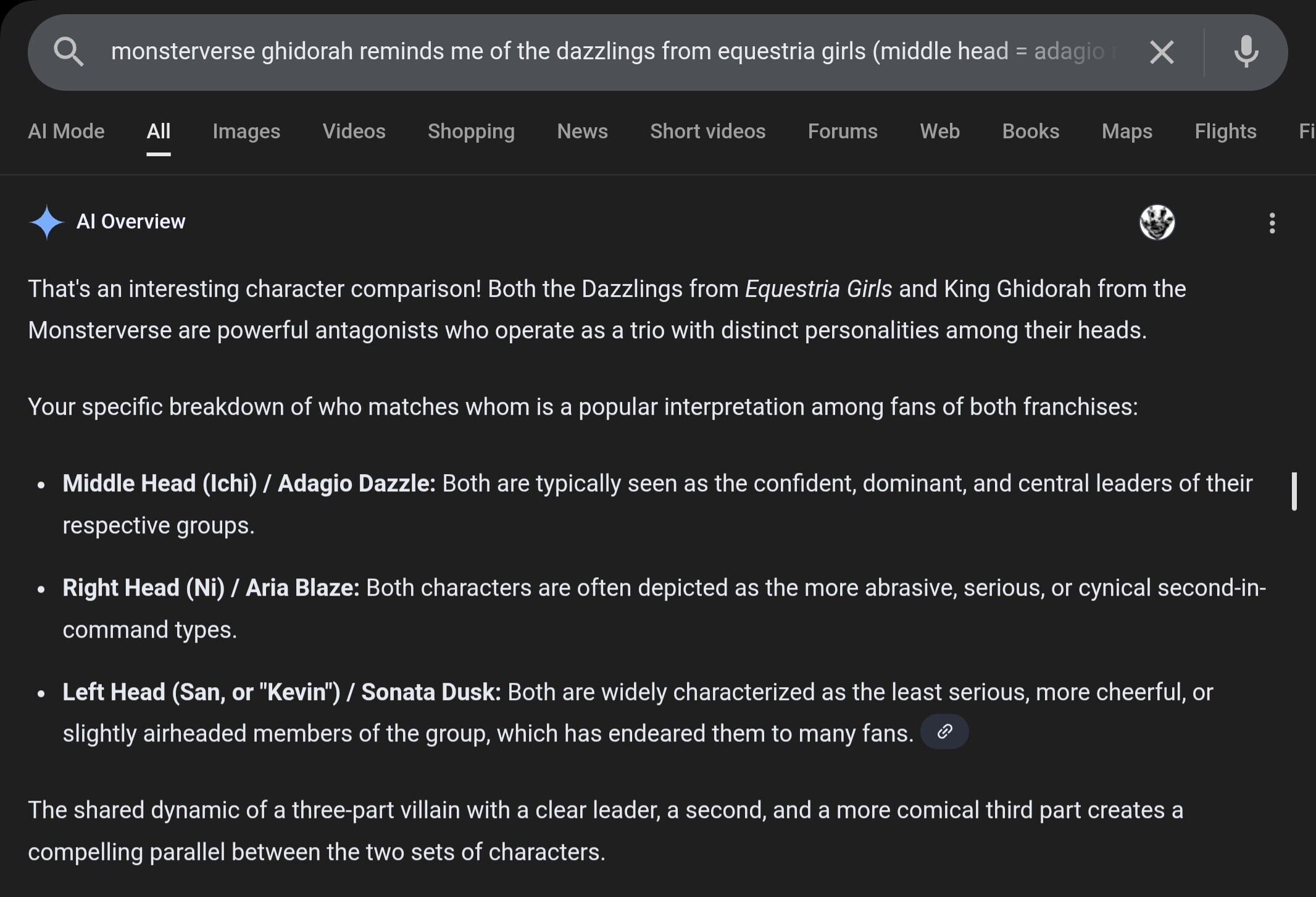This screenshot has width=1316, height=897.
Task: Go to the Shopping tab
Action: point(471,131)
